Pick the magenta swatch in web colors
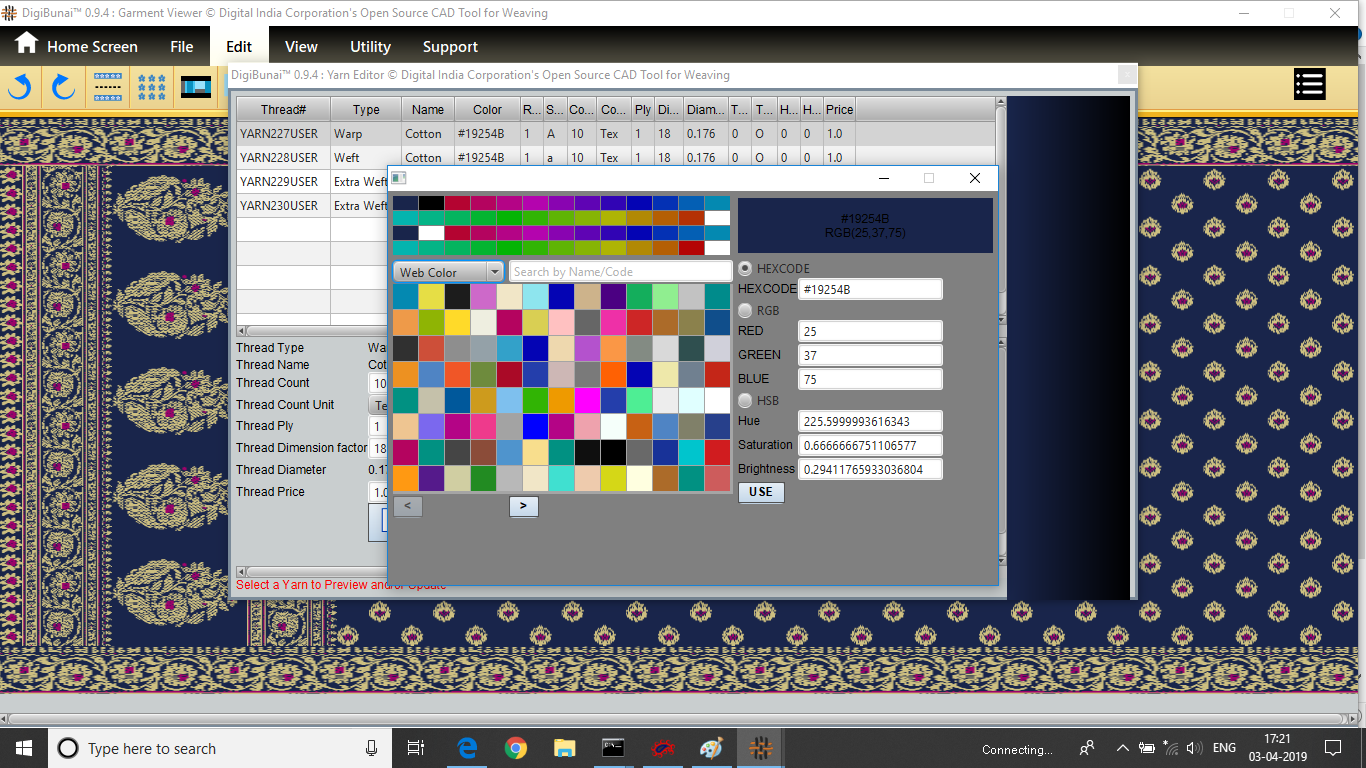Image resolution: width=1366 pixels, height=768 pixels. (587, 401)
